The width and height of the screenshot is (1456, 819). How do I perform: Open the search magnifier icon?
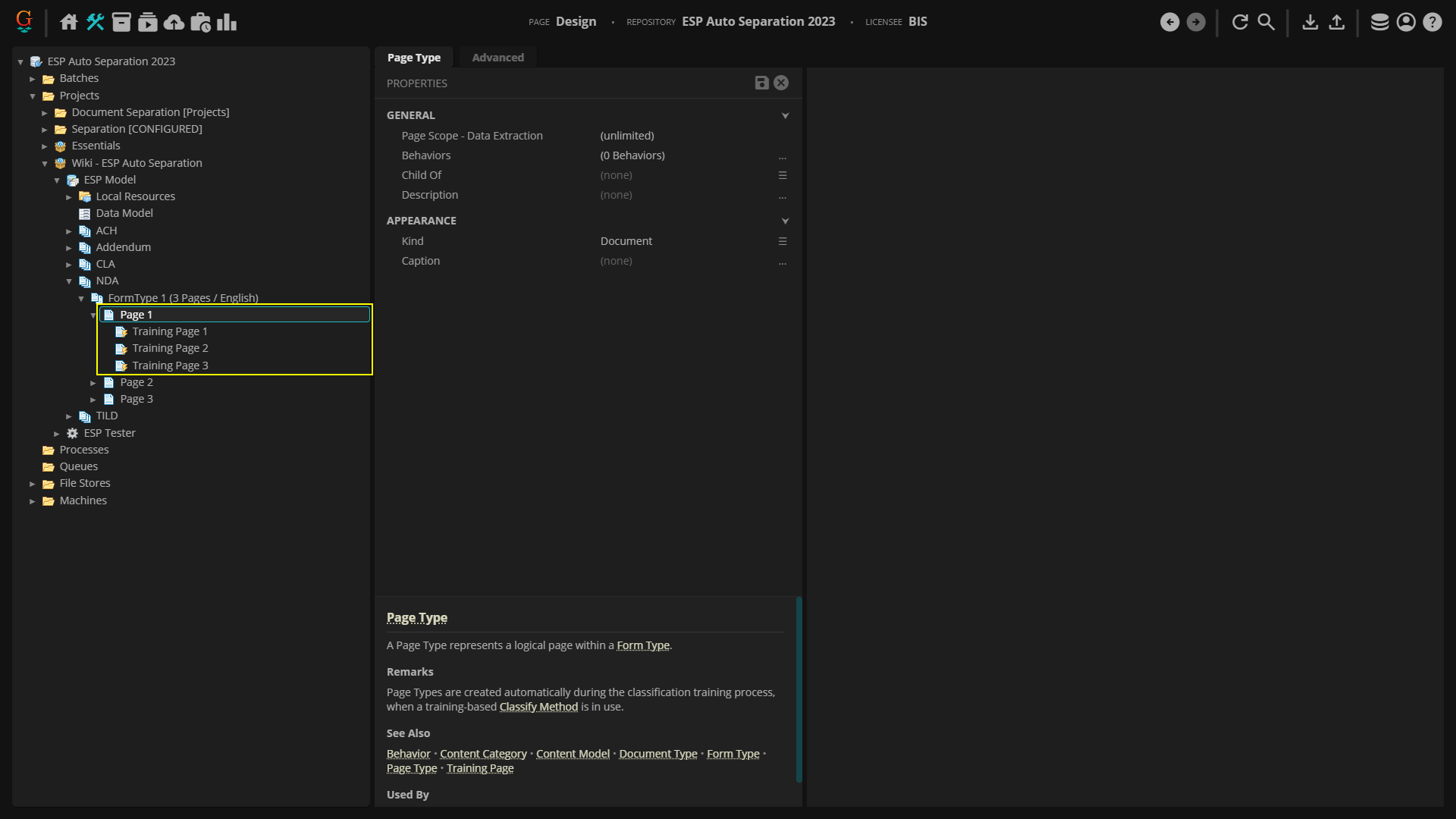1266,22
